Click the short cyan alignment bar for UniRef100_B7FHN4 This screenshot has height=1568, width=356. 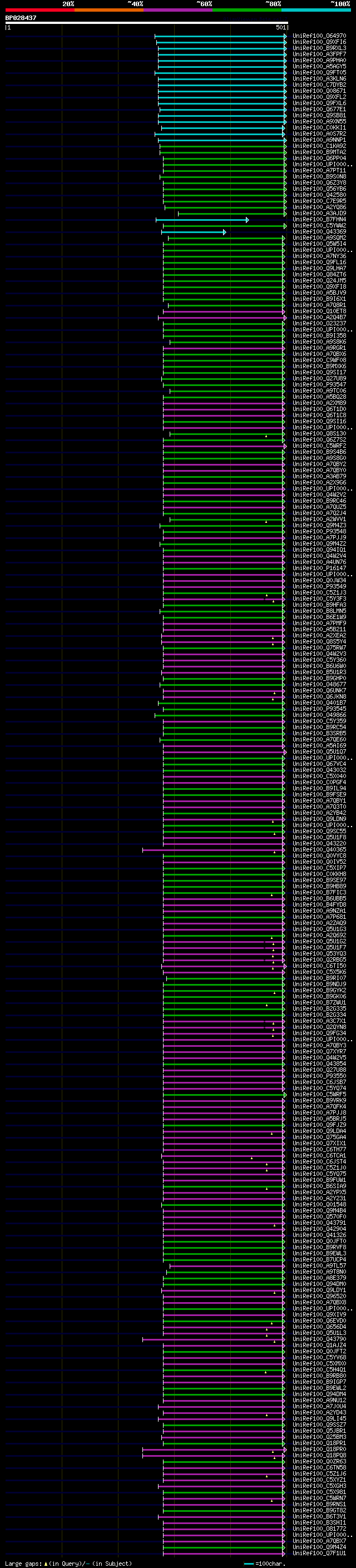tap(202, 220)
